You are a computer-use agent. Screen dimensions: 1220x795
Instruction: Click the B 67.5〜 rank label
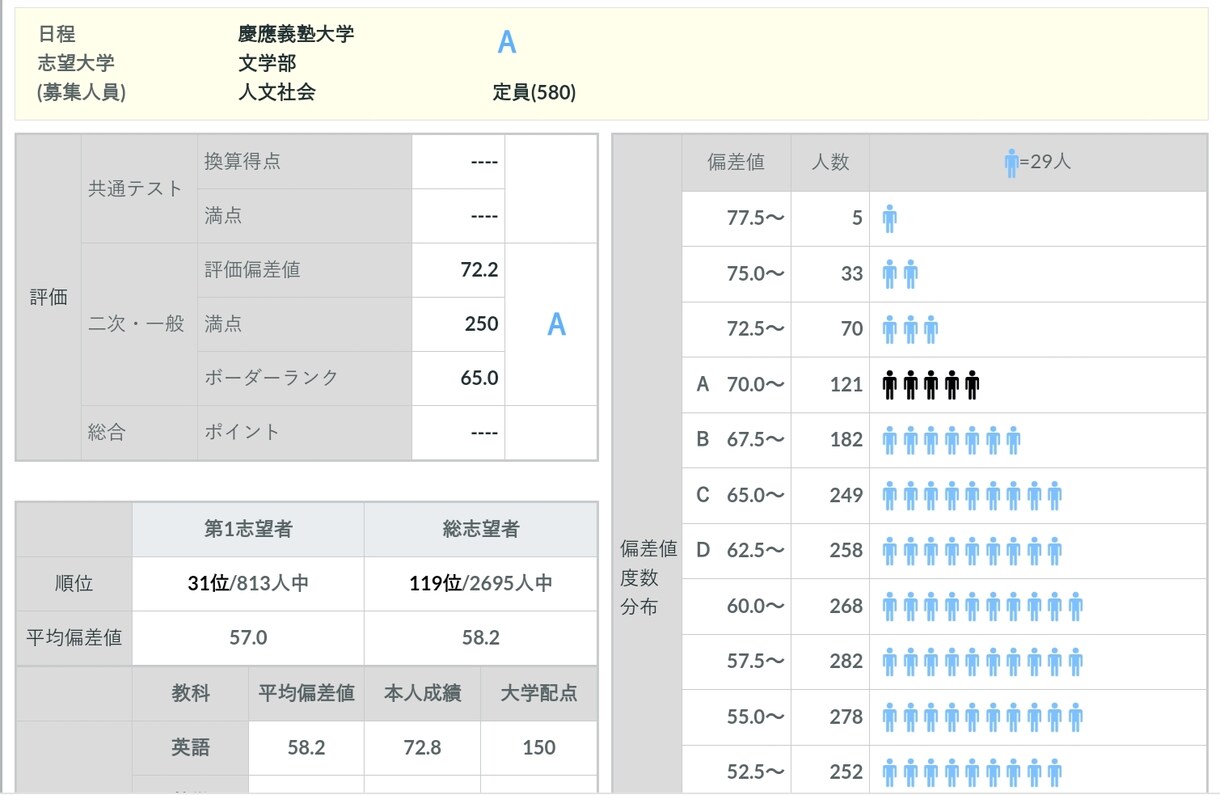[x=741, y=439]
